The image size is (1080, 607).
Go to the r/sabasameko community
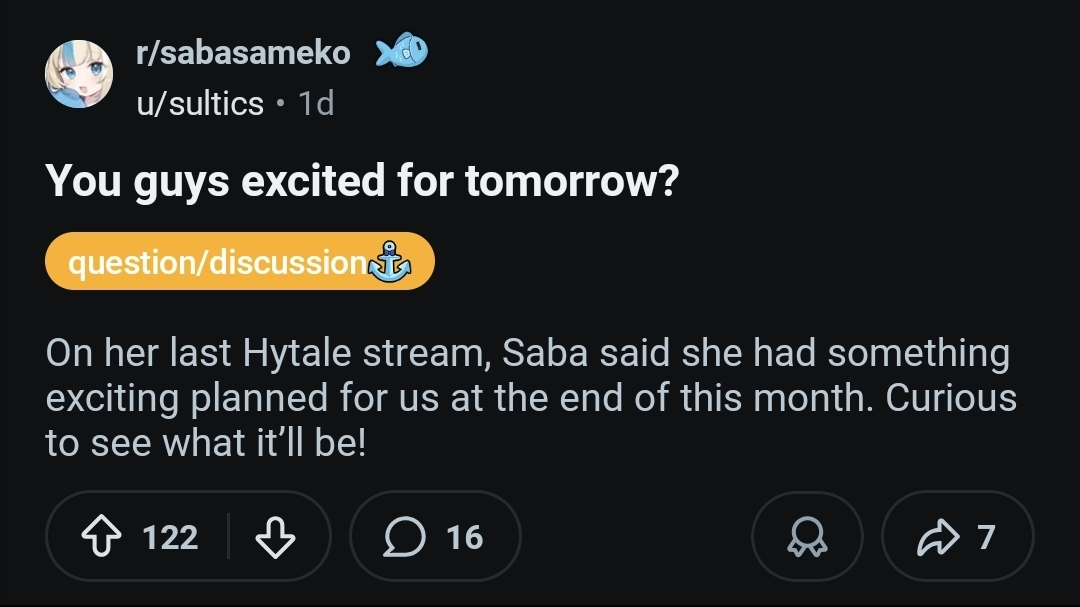(x=243, y=53)
